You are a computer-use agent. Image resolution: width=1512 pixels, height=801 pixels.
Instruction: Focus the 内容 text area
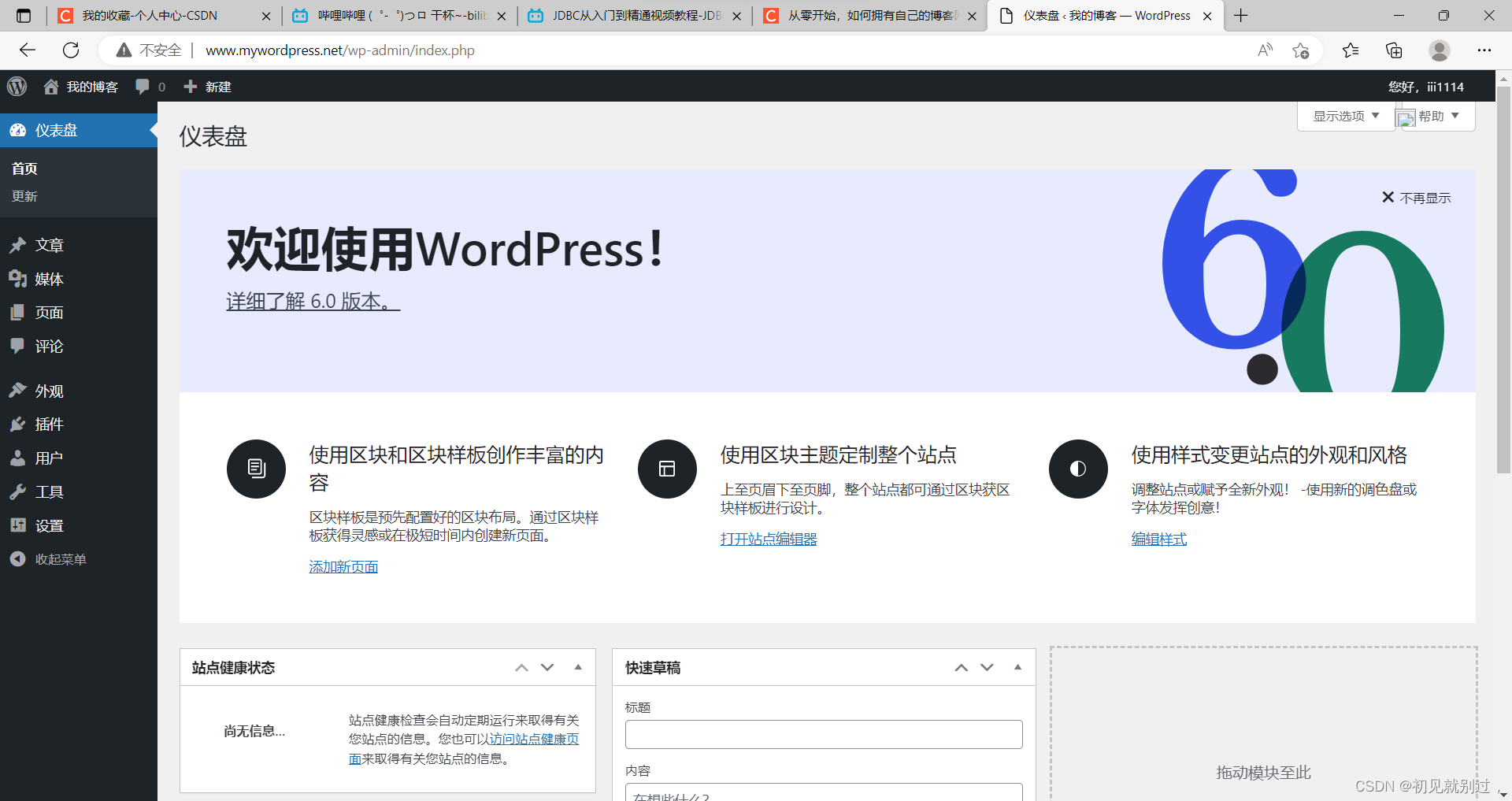(824, 792)
